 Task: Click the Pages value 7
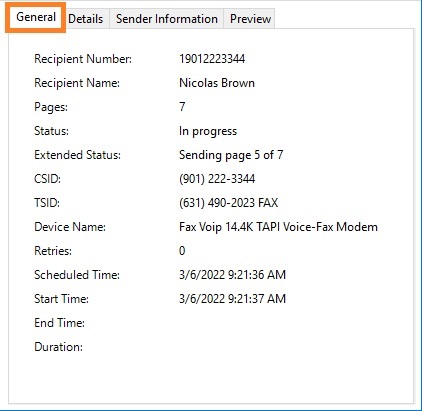click(x=182, y=107)
